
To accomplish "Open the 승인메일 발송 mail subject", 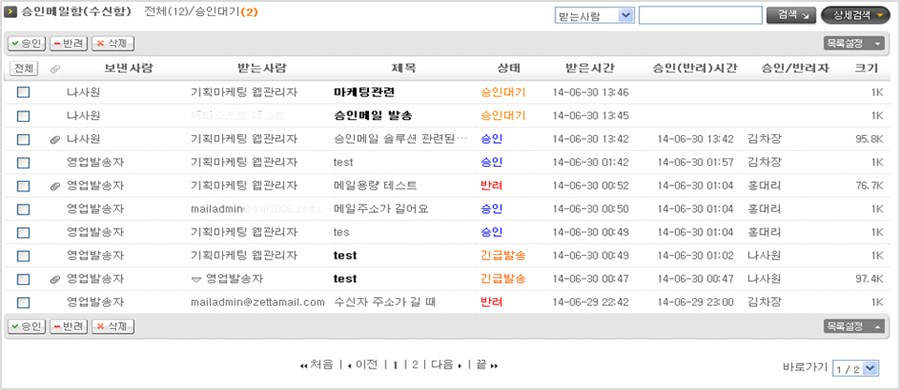I will pyautogui.click(x=373, y=115).
